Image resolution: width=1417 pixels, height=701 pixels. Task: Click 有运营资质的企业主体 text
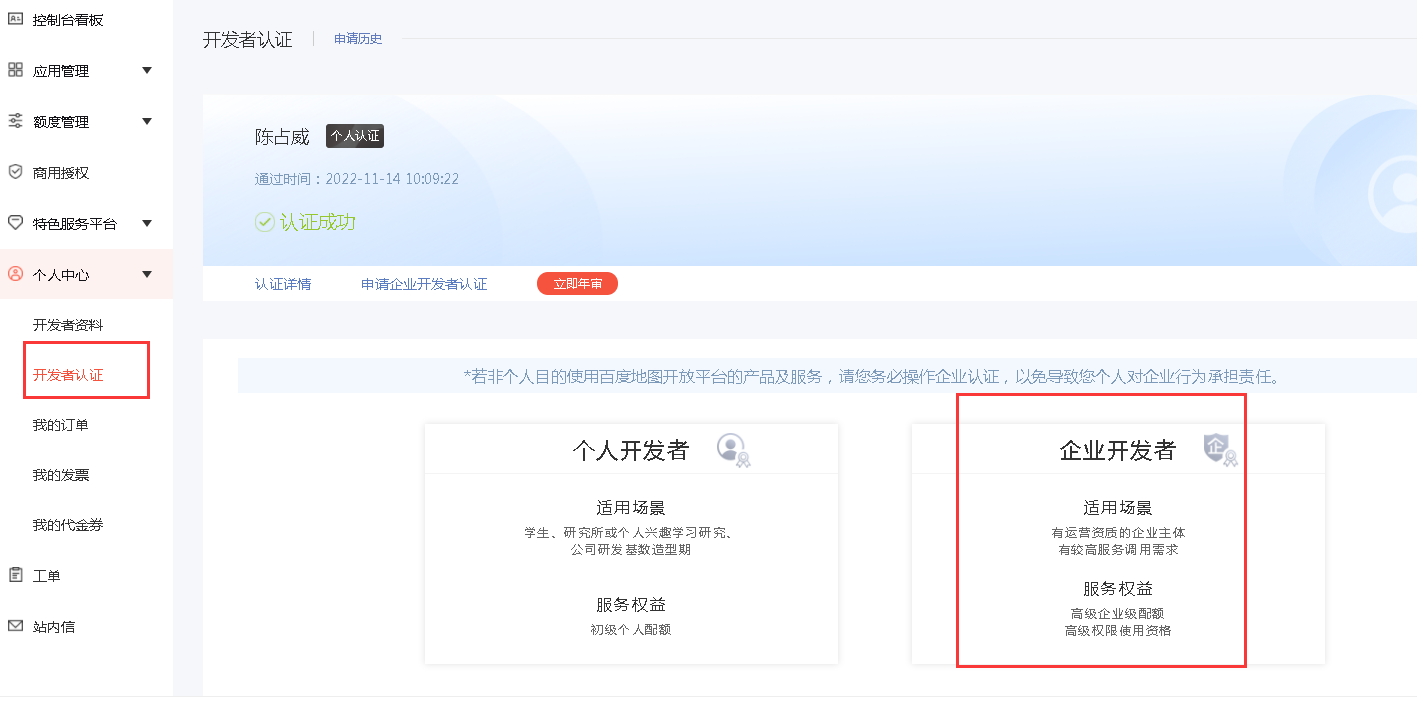point(1118,533)
